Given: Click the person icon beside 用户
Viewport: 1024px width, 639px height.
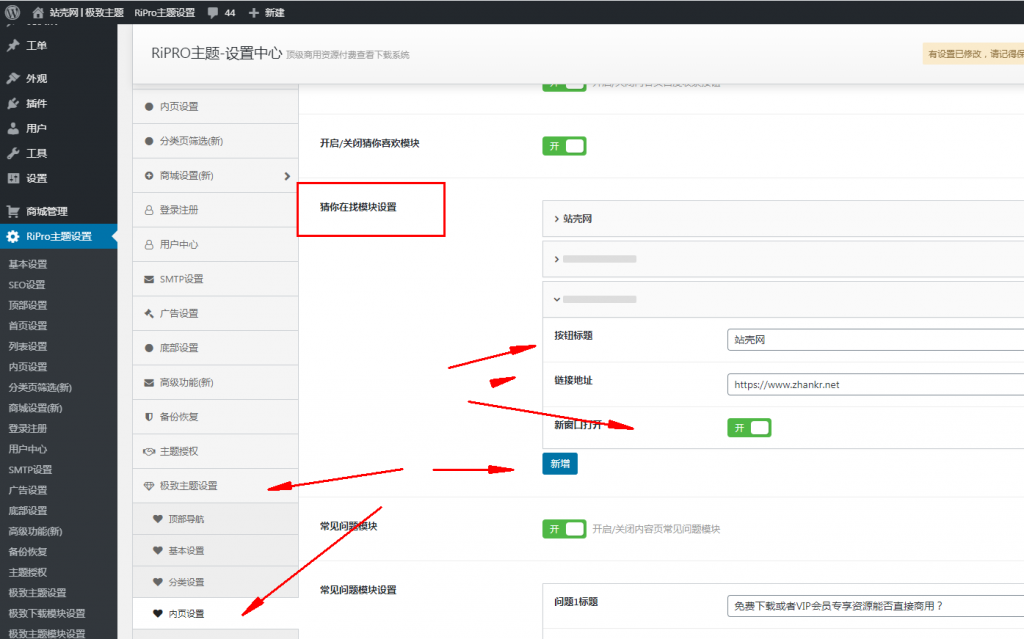Looking at the screenshot, I should click(13, 128).
